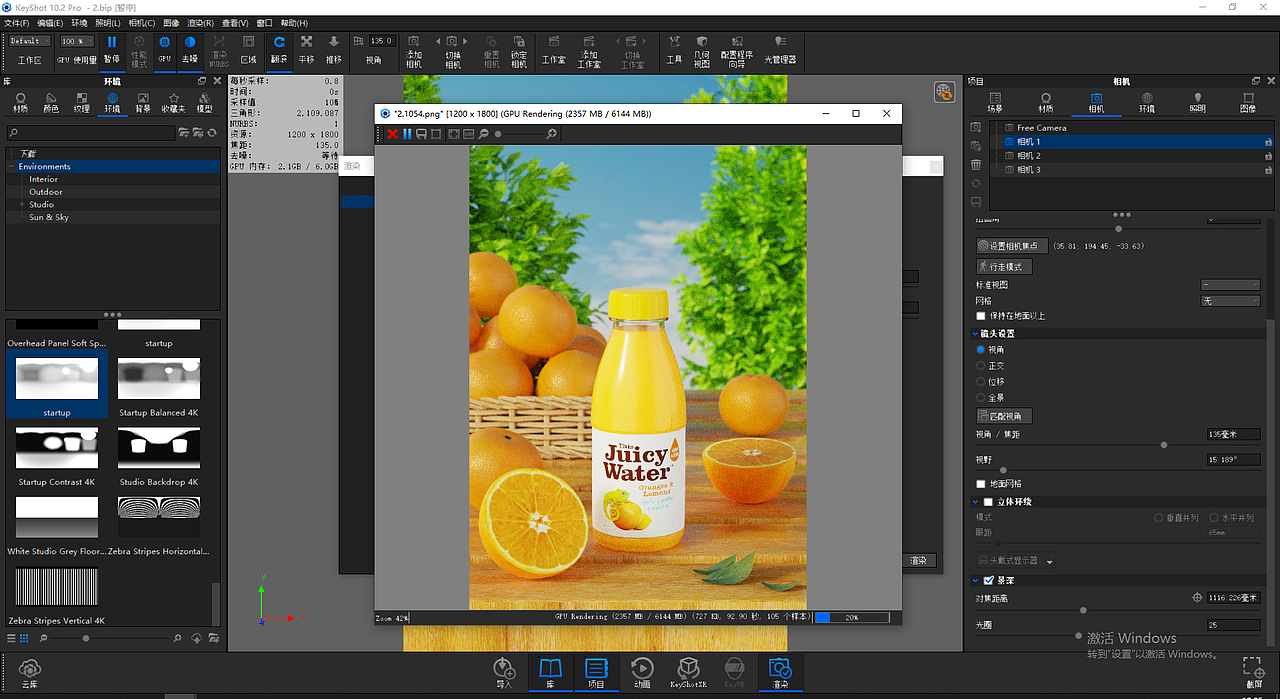Open the 动画 animation panel
The height and width of the screenshot is (699, 1280).
click(642, 672)
